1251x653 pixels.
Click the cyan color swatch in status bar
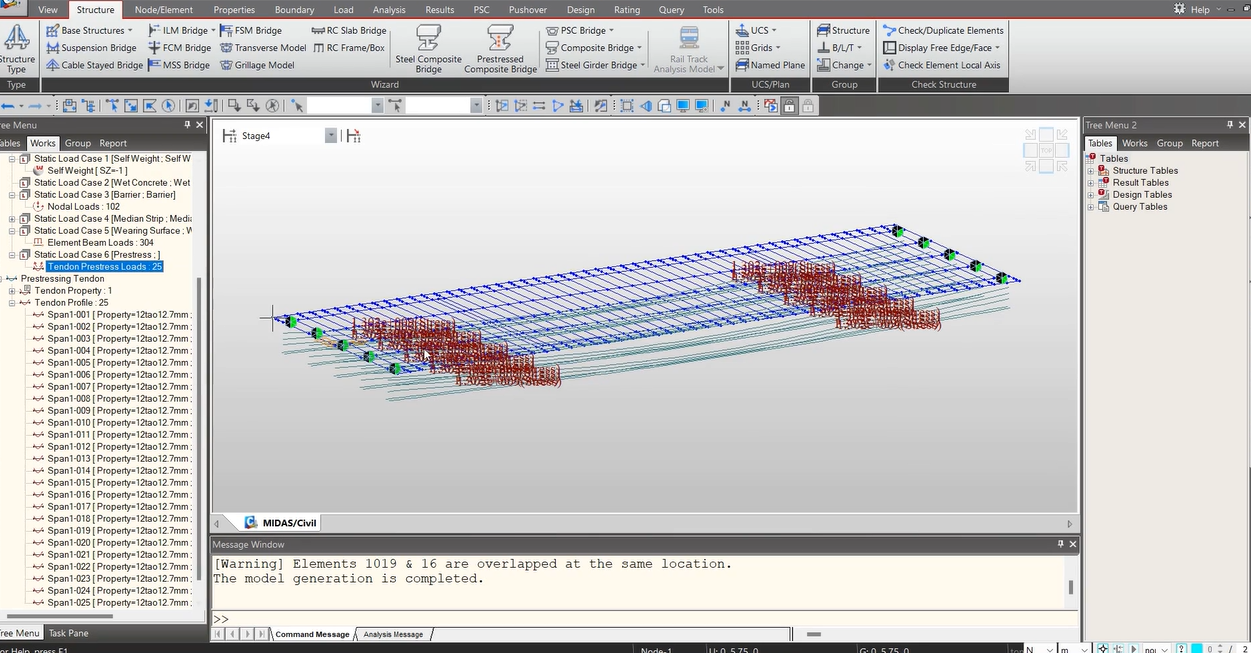click(x=1196, y=648)
